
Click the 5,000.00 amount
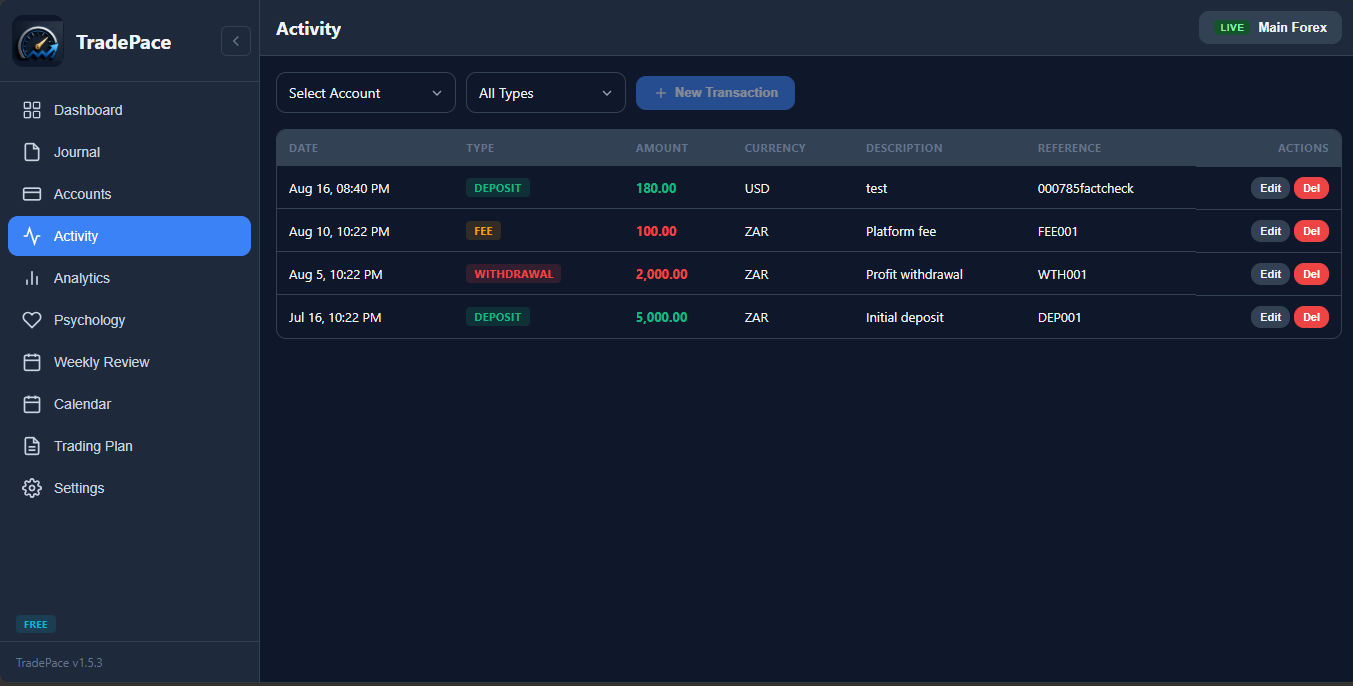pyautogui.click(x=661, y=317)
